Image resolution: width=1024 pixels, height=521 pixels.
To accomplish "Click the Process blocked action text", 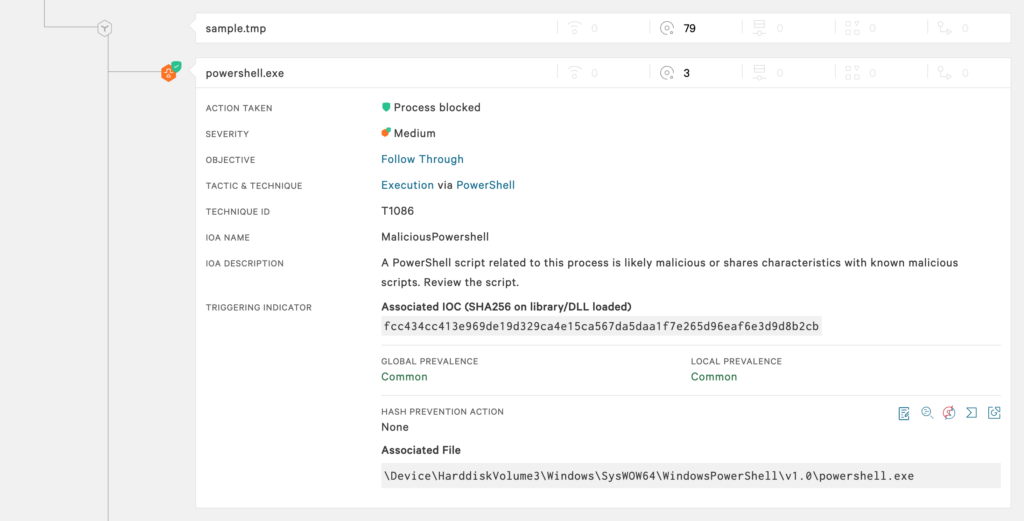I will [x=437, y=108].
